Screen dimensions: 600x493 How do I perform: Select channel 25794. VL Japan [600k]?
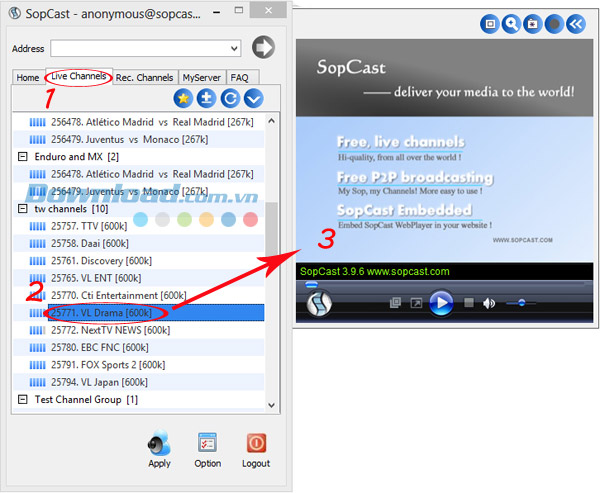pyautogui.click(x=99, y=382)
